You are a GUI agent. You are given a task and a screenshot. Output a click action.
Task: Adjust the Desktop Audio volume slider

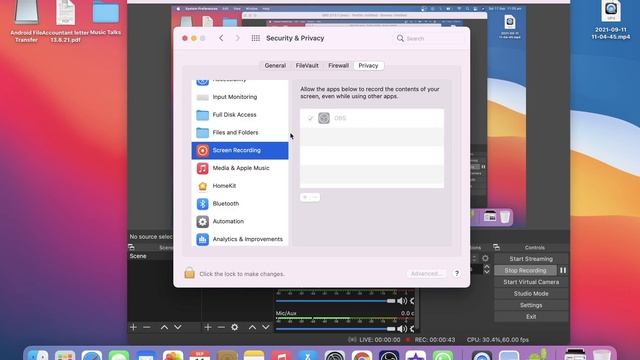click(336, 301)
